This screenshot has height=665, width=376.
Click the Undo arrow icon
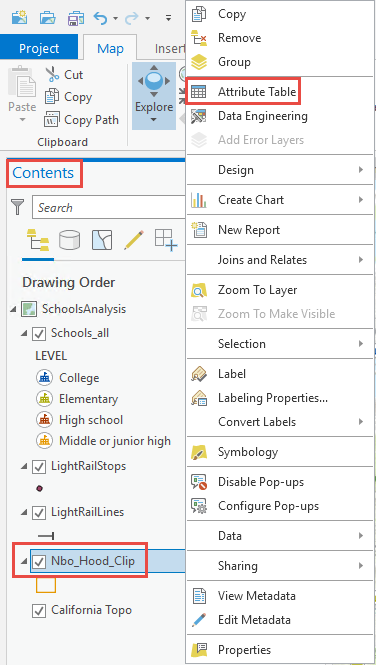(100, 17)
